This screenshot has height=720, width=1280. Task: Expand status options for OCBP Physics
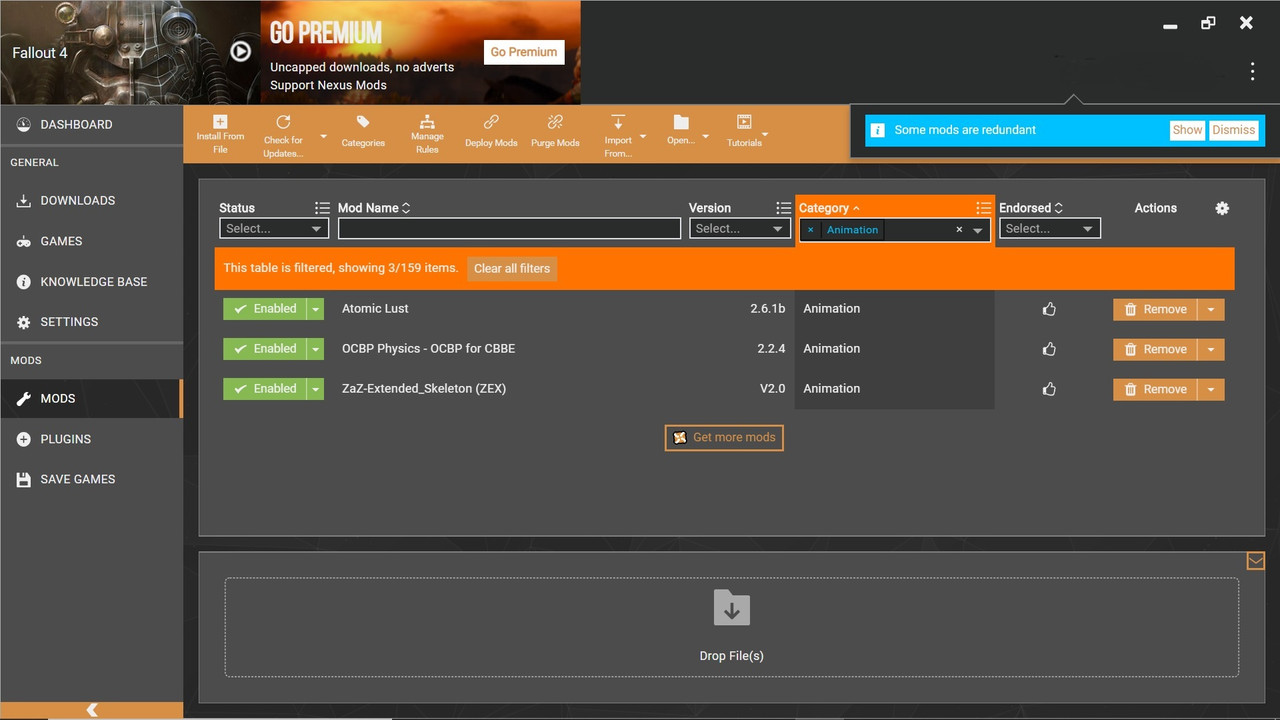[x=316, y=349]
